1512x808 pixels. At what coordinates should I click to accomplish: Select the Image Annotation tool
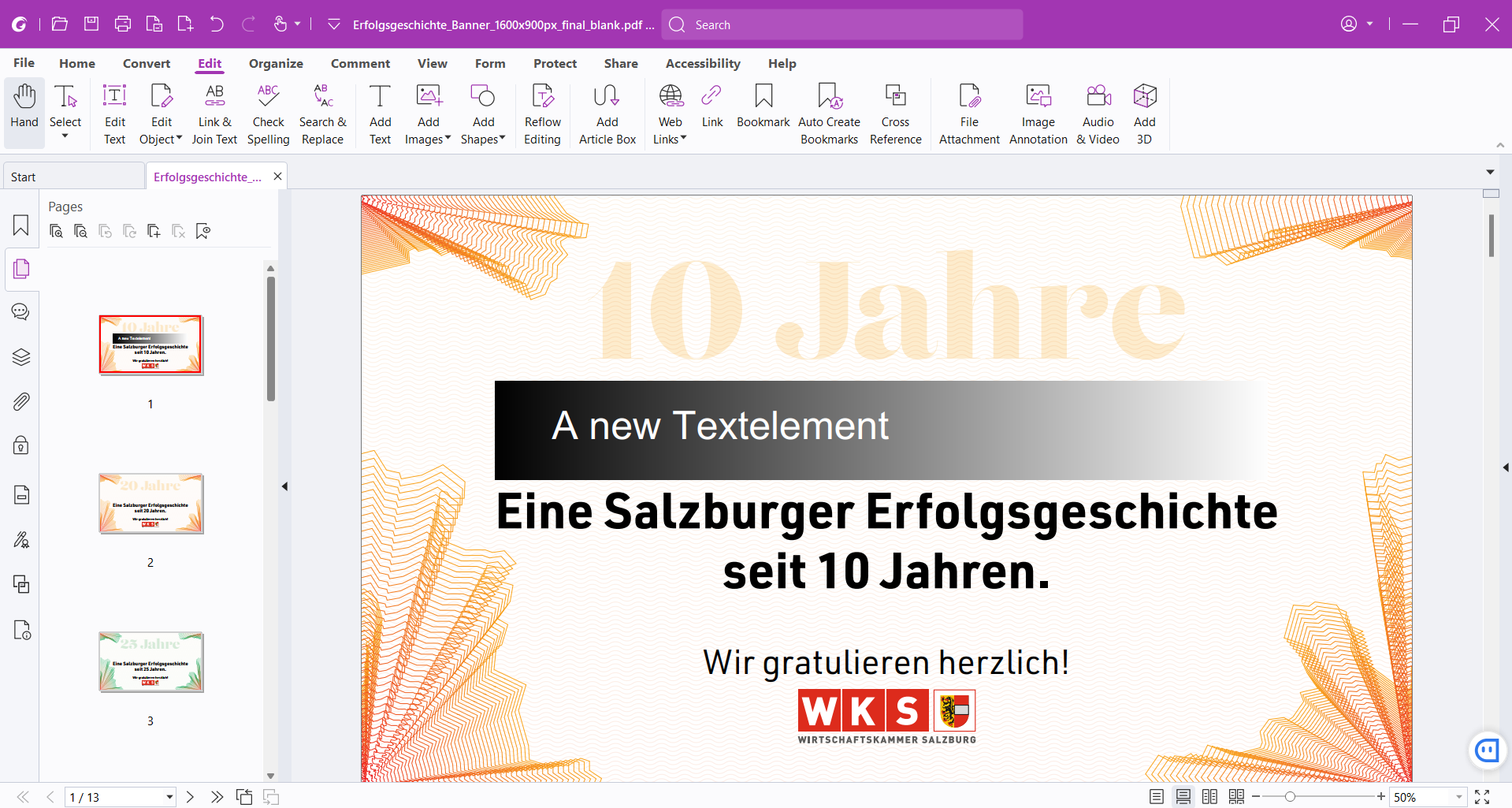click(x=1038, y=113)
